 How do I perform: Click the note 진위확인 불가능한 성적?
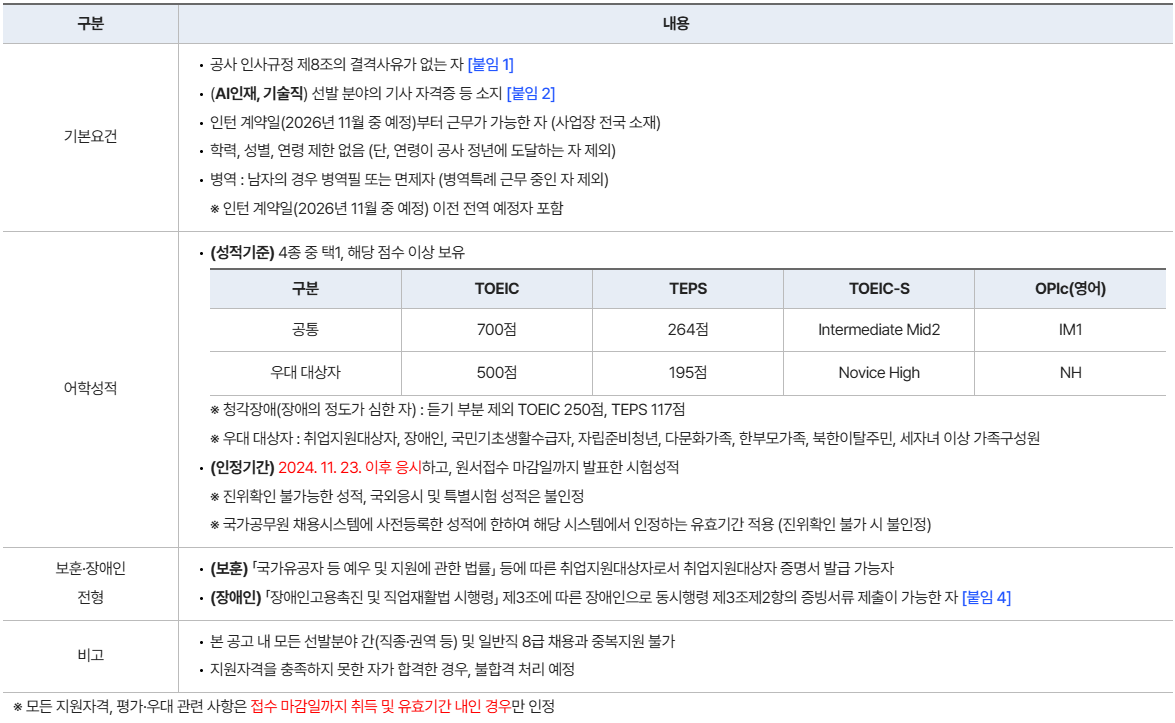[396, 496]
